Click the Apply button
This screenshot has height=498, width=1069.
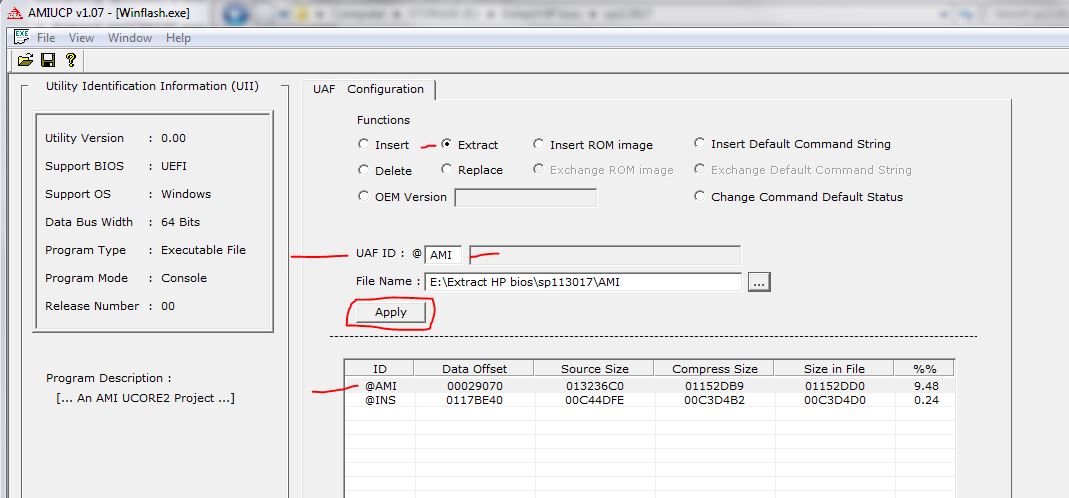coord(391,312)
